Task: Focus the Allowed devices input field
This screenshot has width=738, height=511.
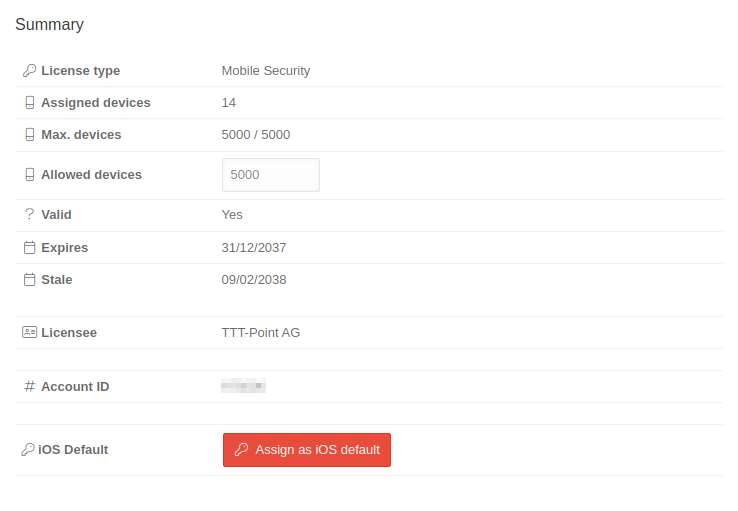Action: [x=270, y=175]
